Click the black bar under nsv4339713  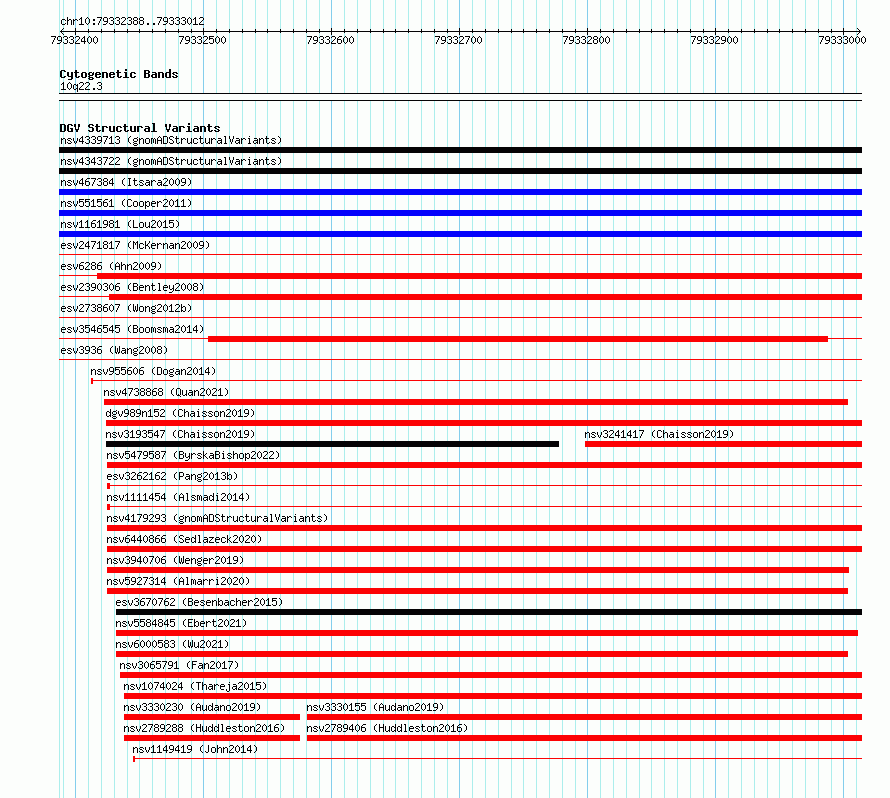coord(460,150)
